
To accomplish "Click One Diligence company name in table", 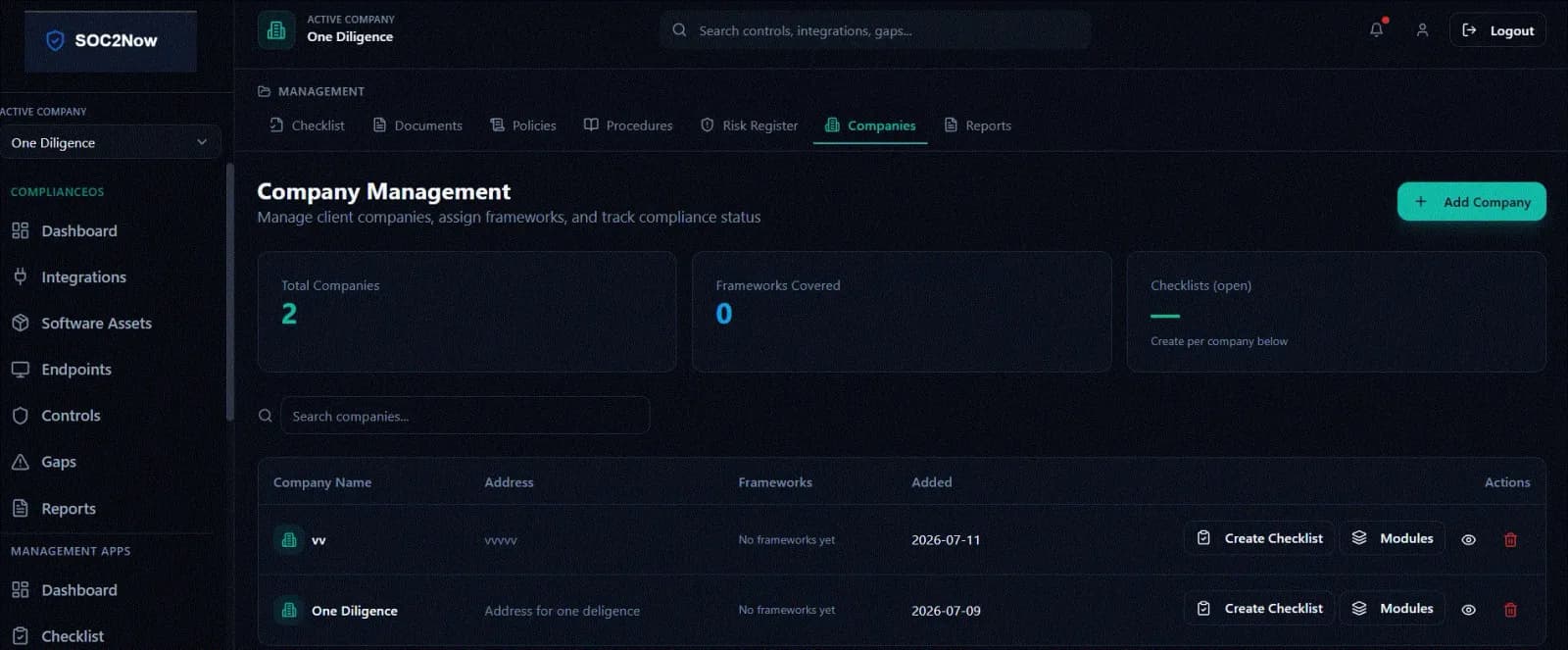I will (x=355, y=610).
